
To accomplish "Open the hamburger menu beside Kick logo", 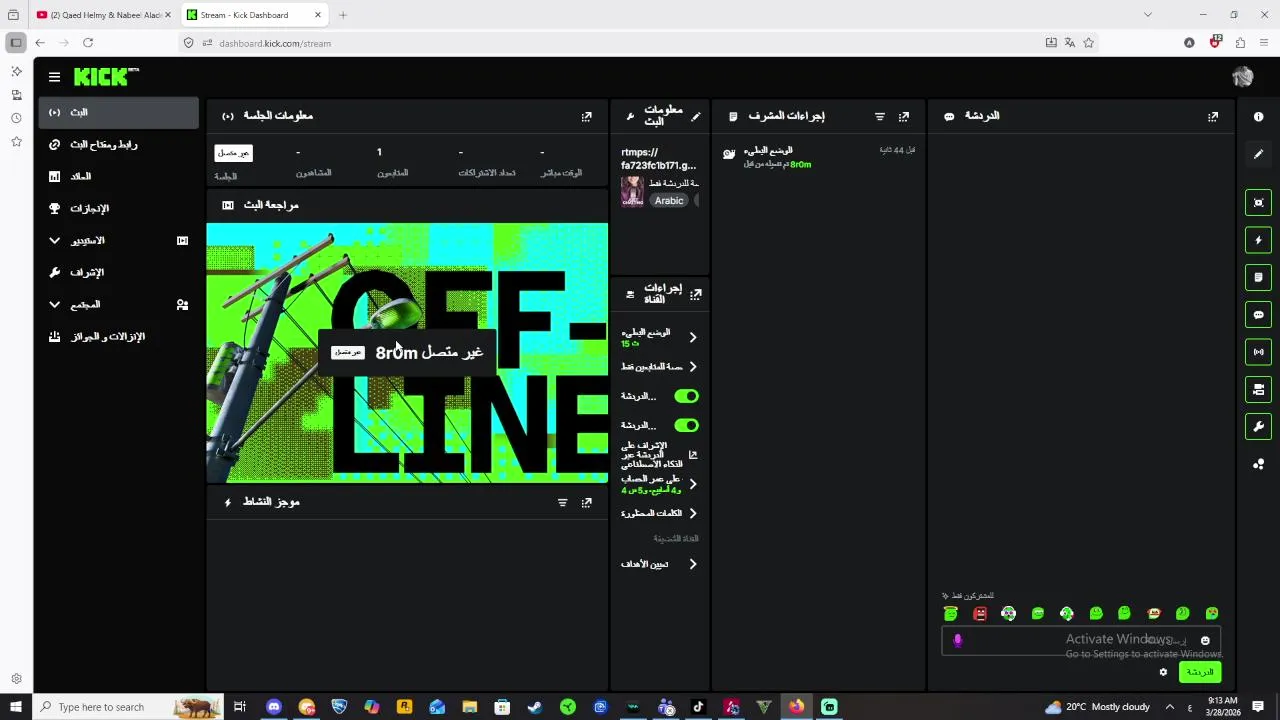I will (x=54, y=76).
